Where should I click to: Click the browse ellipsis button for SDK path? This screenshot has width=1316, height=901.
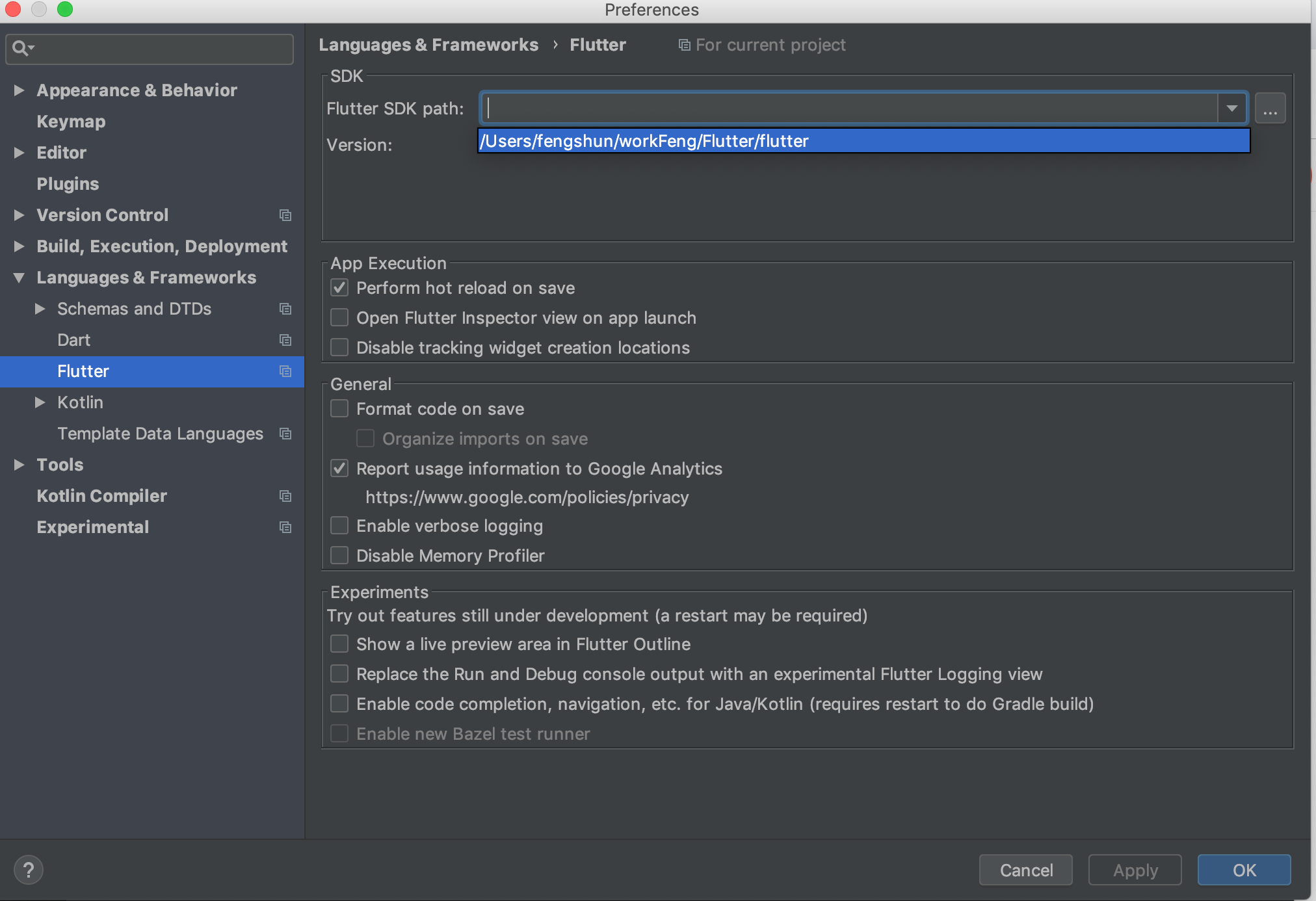[1270, 108]
